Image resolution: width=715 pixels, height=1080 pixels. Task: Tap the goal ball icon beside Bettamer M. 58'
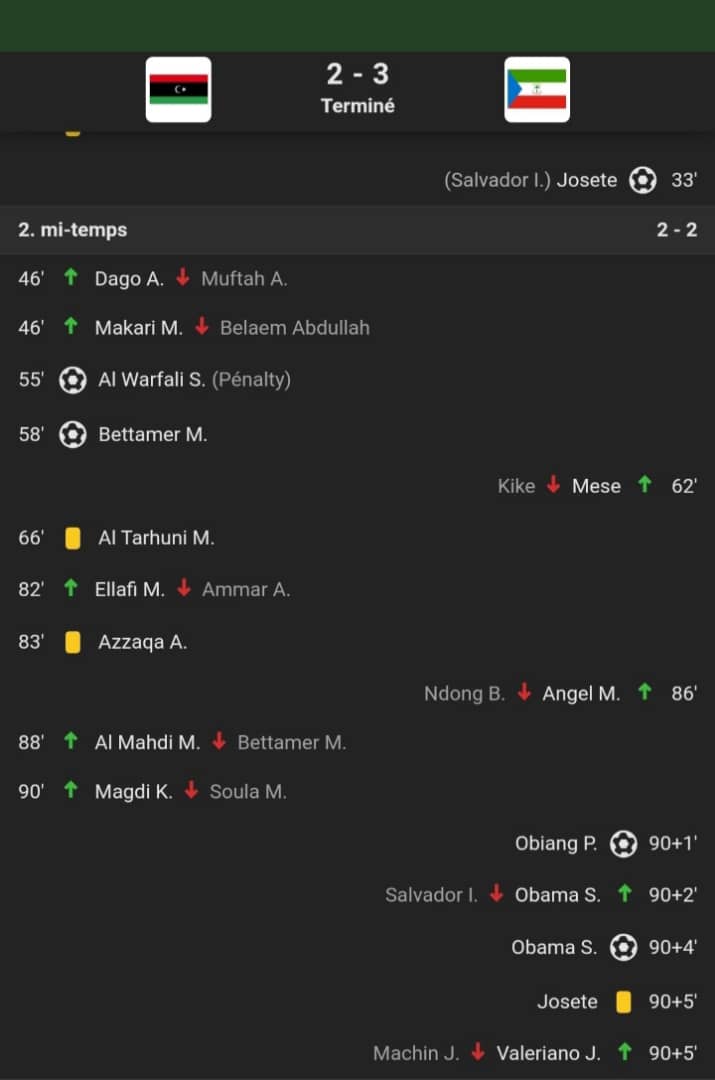coord(72,435)
